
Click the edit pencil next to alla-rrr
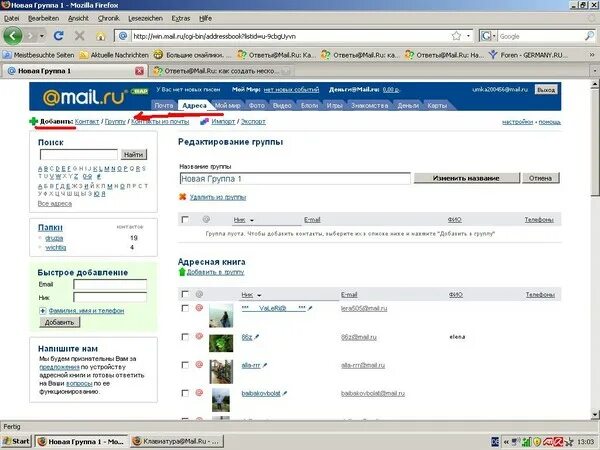[x=264, y=365]
